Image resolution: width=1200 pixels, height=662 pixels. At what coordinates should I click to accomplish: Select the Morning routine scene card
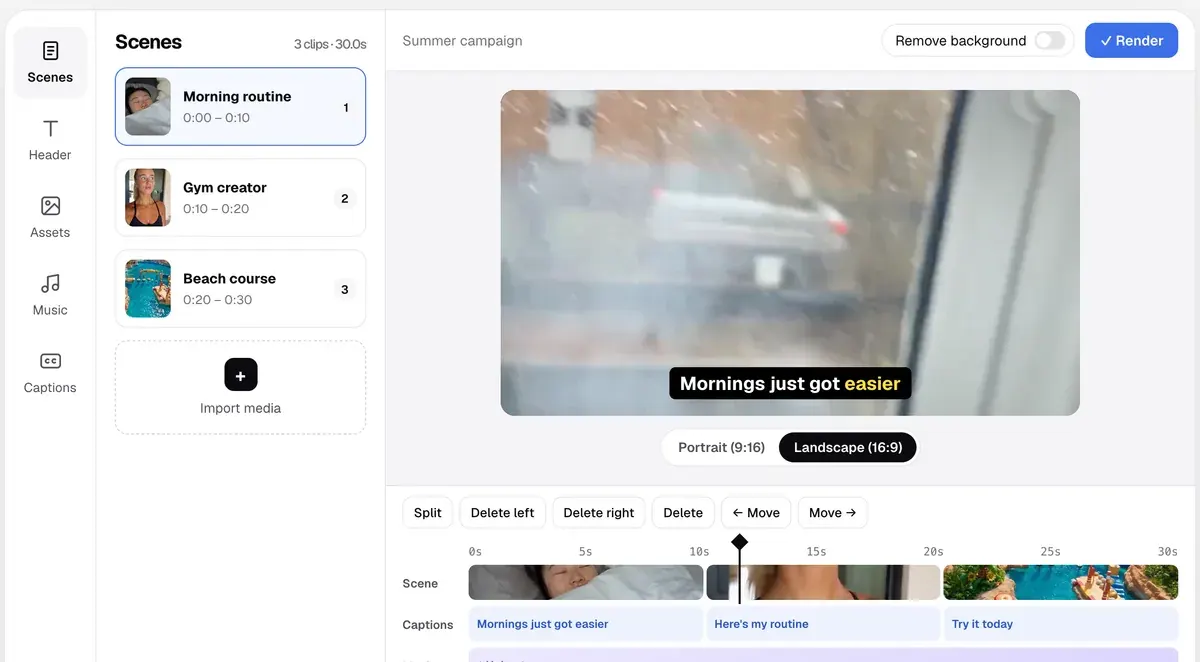pyautogui.click(x=240, y=107)
